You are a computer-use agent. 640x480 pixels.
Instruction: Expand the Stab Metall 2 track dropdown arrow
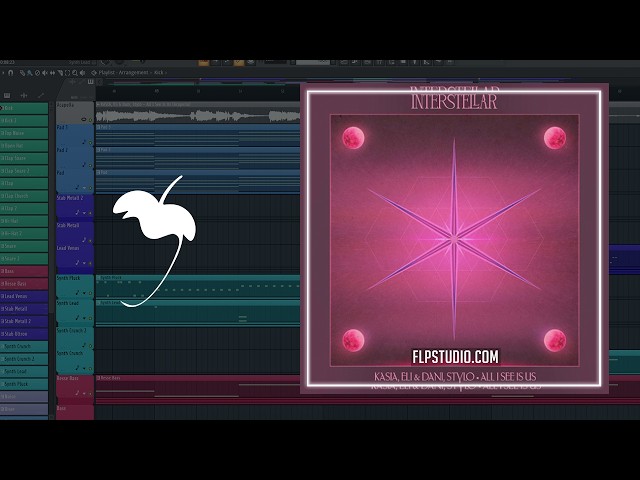(84, 213)
